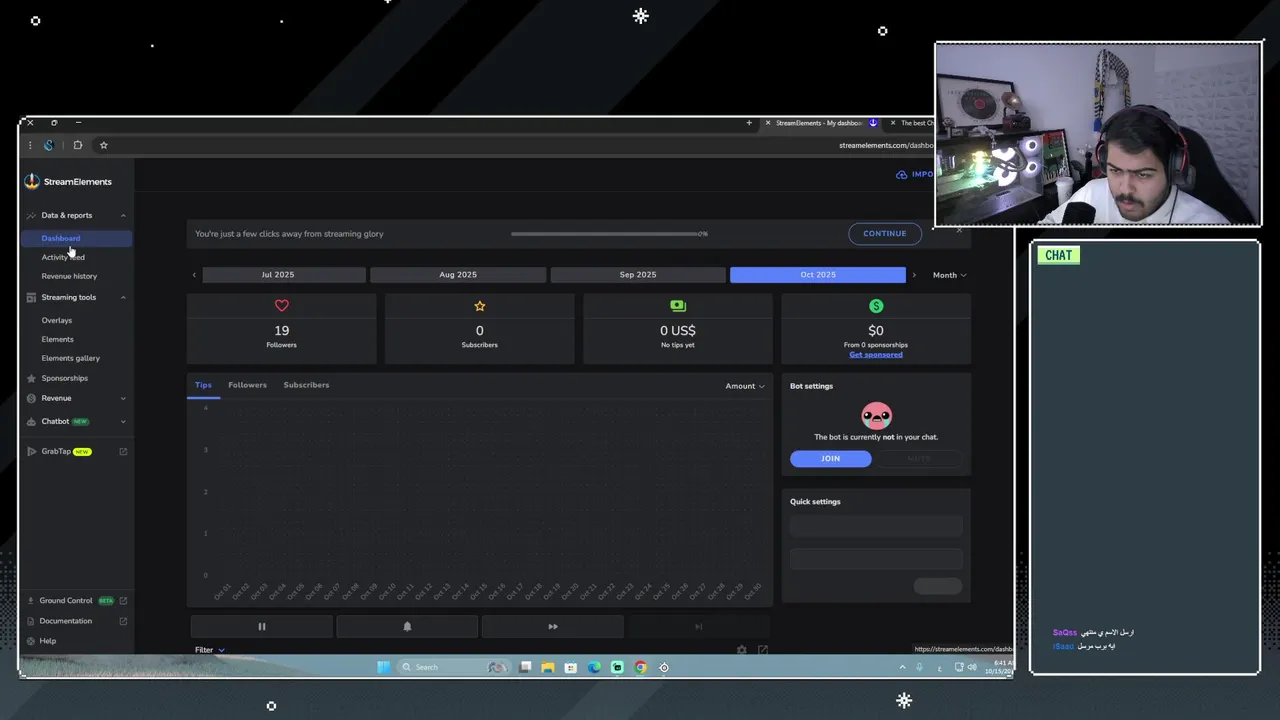Screen dimensions: 1280x720
Task: Open the Amount chart dropdown
Action: [745, 386]
